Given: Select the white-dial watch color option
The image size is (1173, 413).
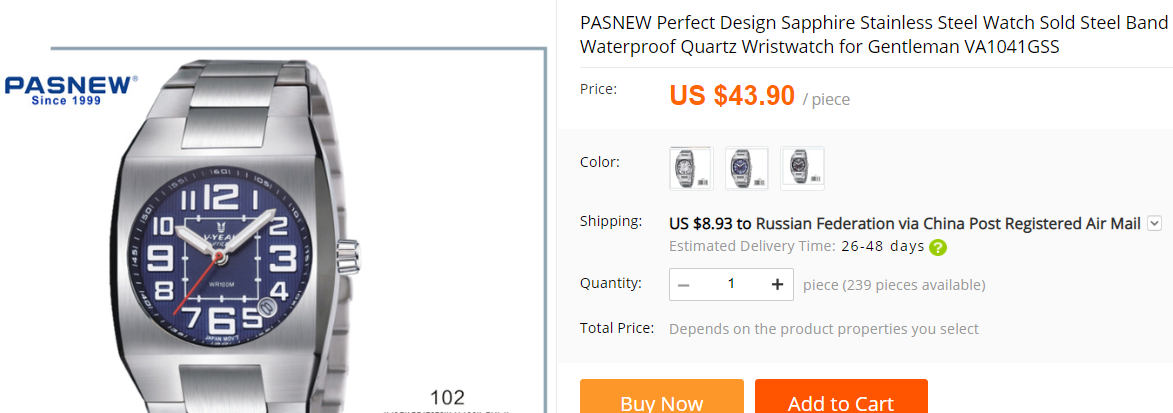Looking at the screenshot, I should [690, 168].
